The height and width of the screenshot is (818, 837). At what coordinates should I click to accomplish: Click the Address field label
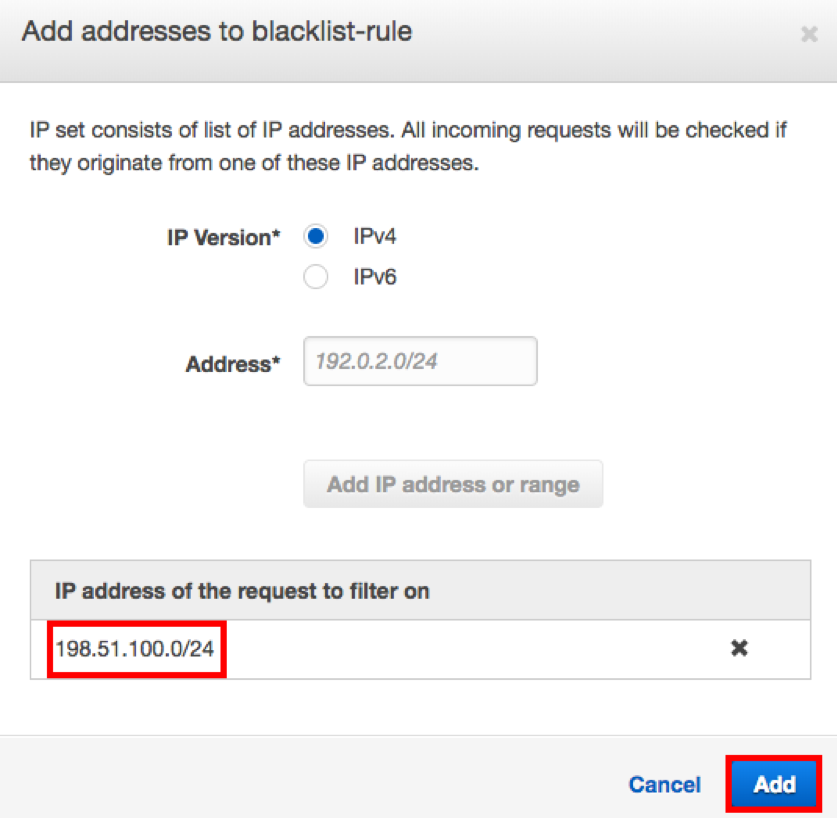pyautogui.click(x=233, y=364)
